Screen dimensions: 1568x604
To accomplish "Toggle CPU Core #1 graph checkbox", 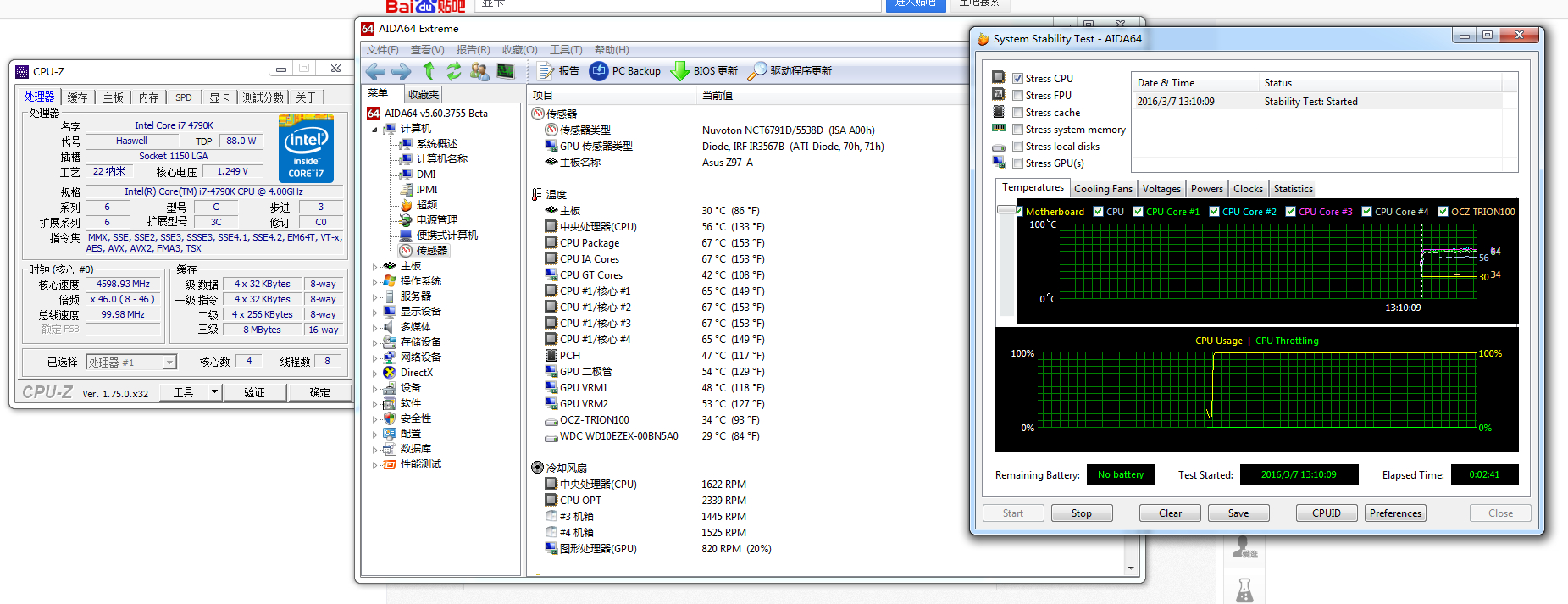I will 1138,212.
